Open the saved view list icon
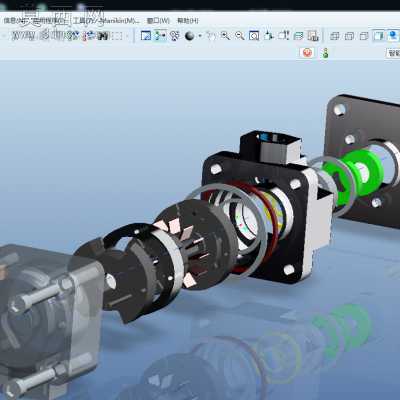400x400 pixels. pyautogui.click(x=284, y=36)
